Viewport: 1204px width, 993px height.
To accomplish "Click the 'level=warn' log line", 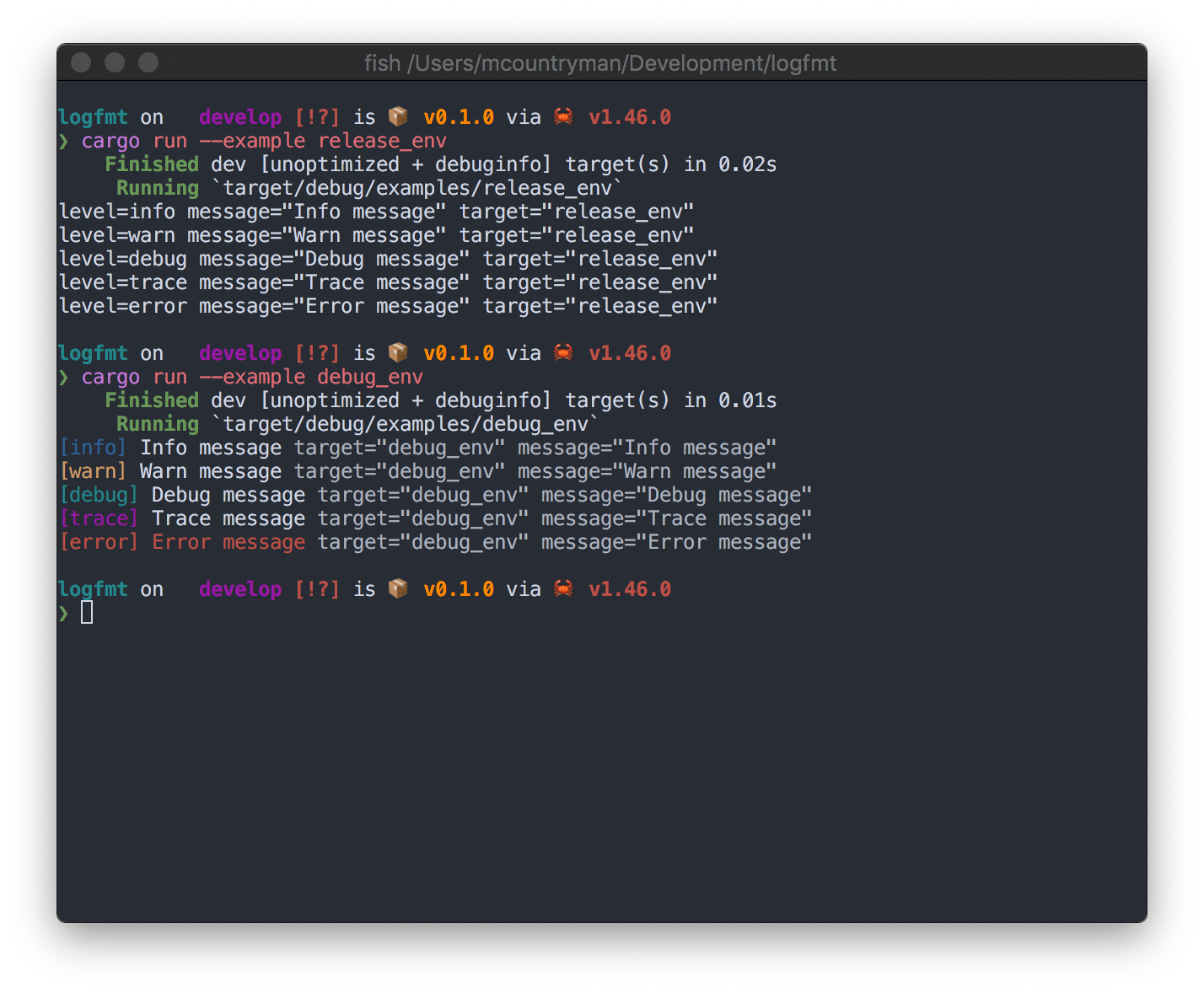I will click(377, 235).
